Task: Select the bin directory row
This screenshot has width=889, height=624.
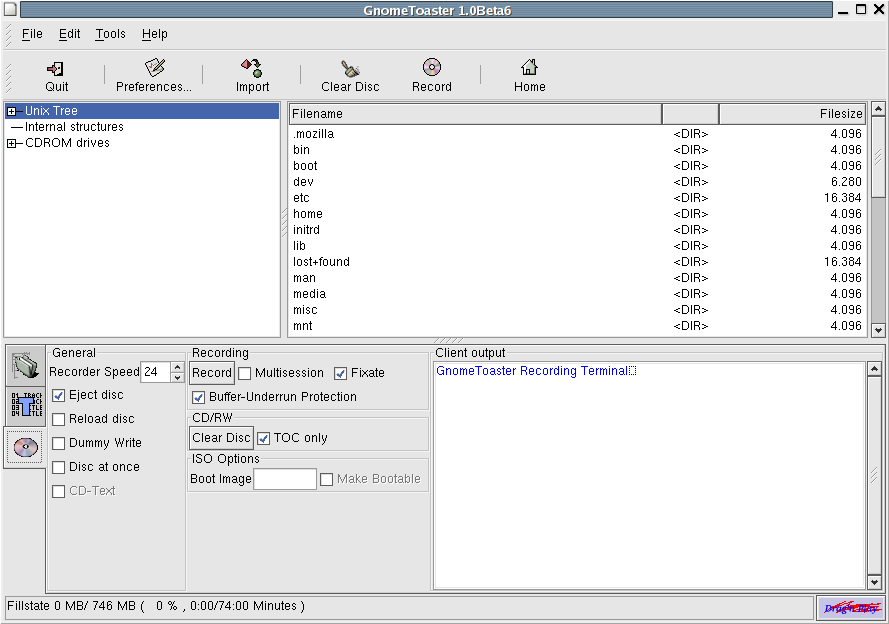Action: [577, 150]
